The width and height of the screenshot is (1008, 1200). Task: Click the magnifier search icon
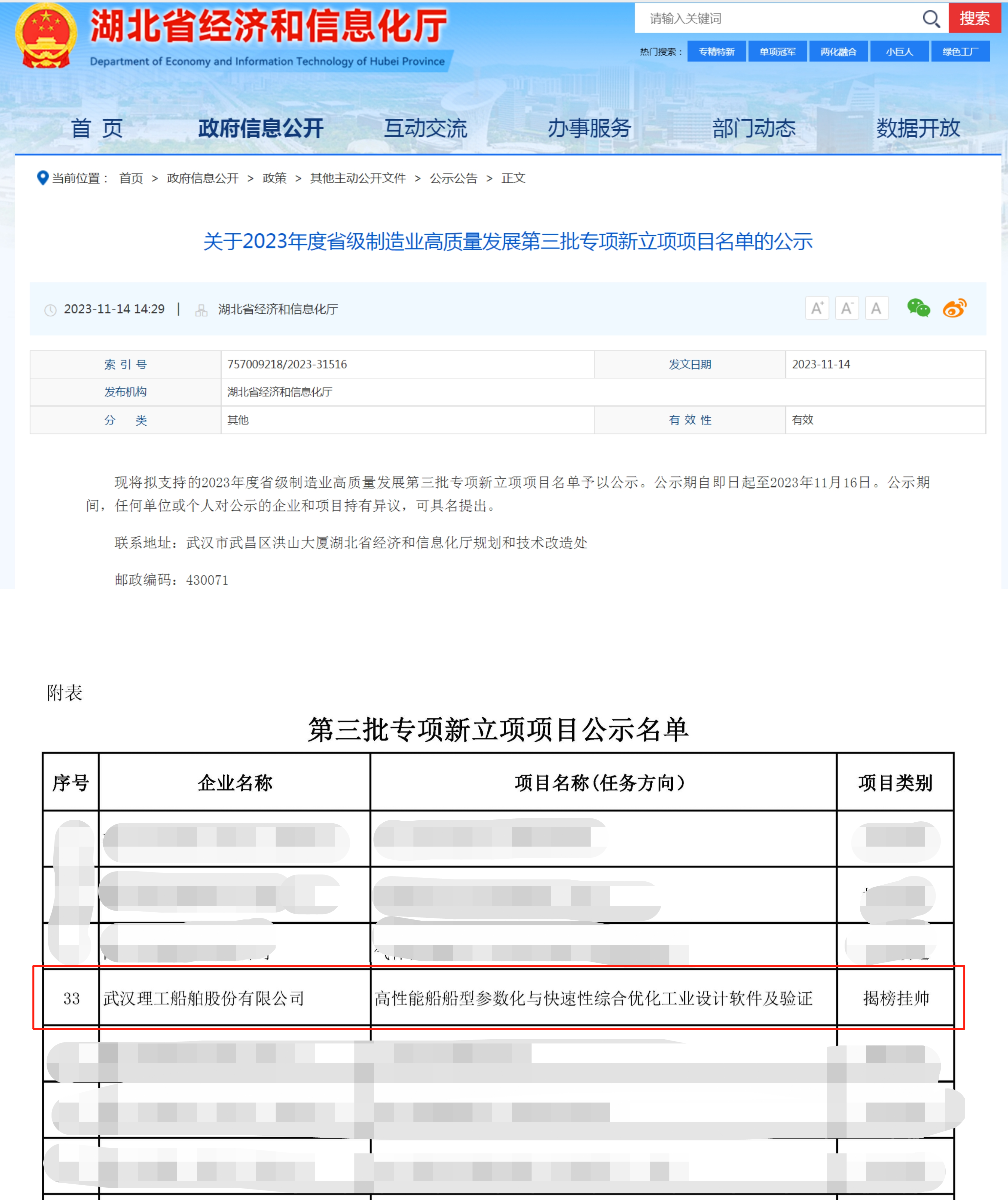click(931, 19)
